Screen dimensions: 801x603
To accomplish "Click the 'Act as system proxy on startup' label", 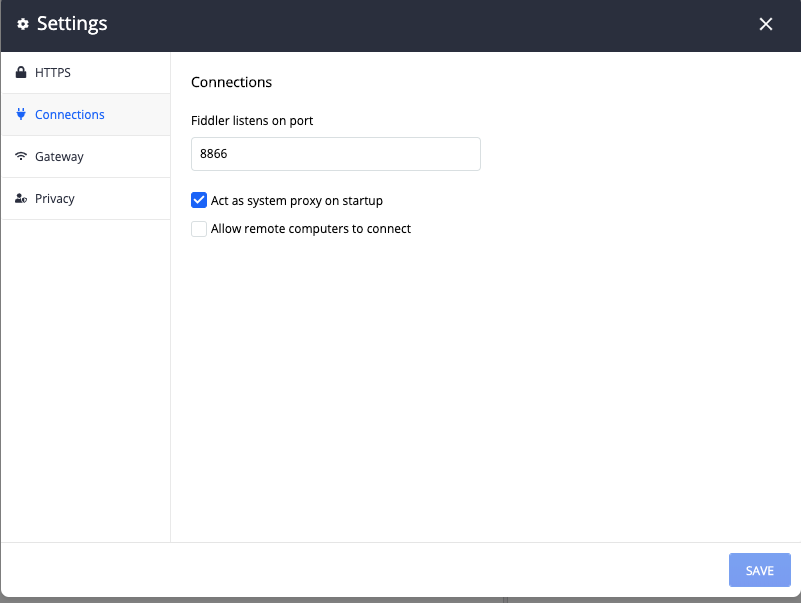I will tap(296, 201).
